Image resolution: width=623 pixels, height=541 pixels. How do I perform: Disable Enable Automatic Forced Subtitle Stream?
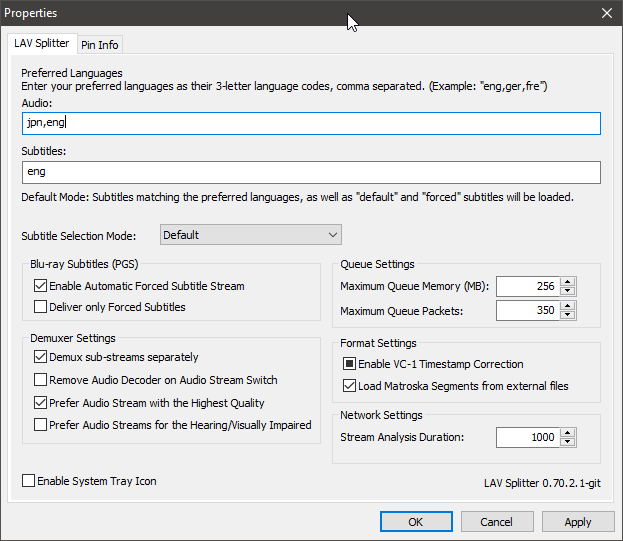[x=41, y=286]
